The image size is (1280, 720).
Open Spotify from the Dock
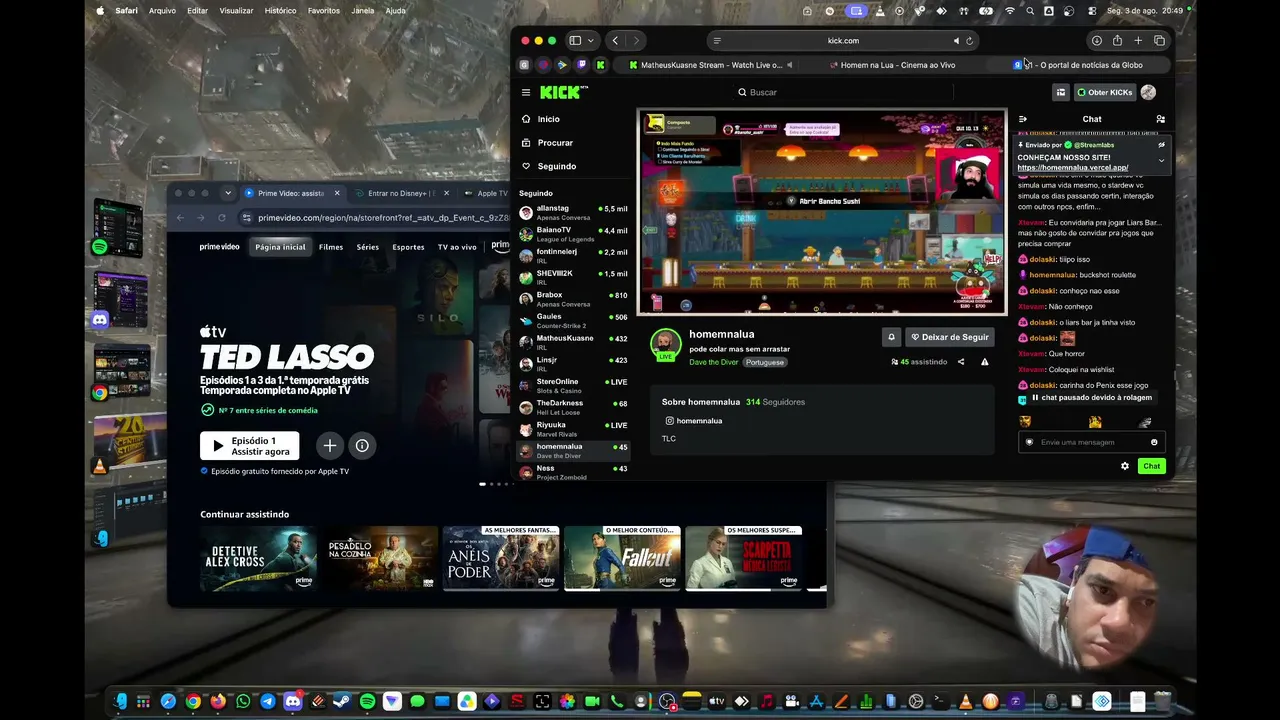pyautogui.click(x=367, y=702)
